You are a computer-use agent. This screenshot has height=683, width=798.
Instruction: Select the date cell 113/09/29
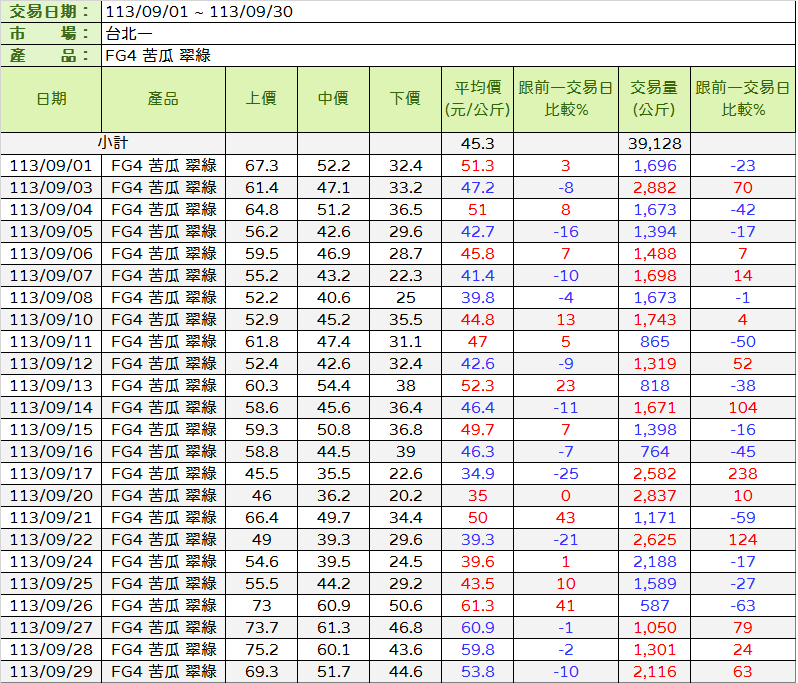point(51,671)
